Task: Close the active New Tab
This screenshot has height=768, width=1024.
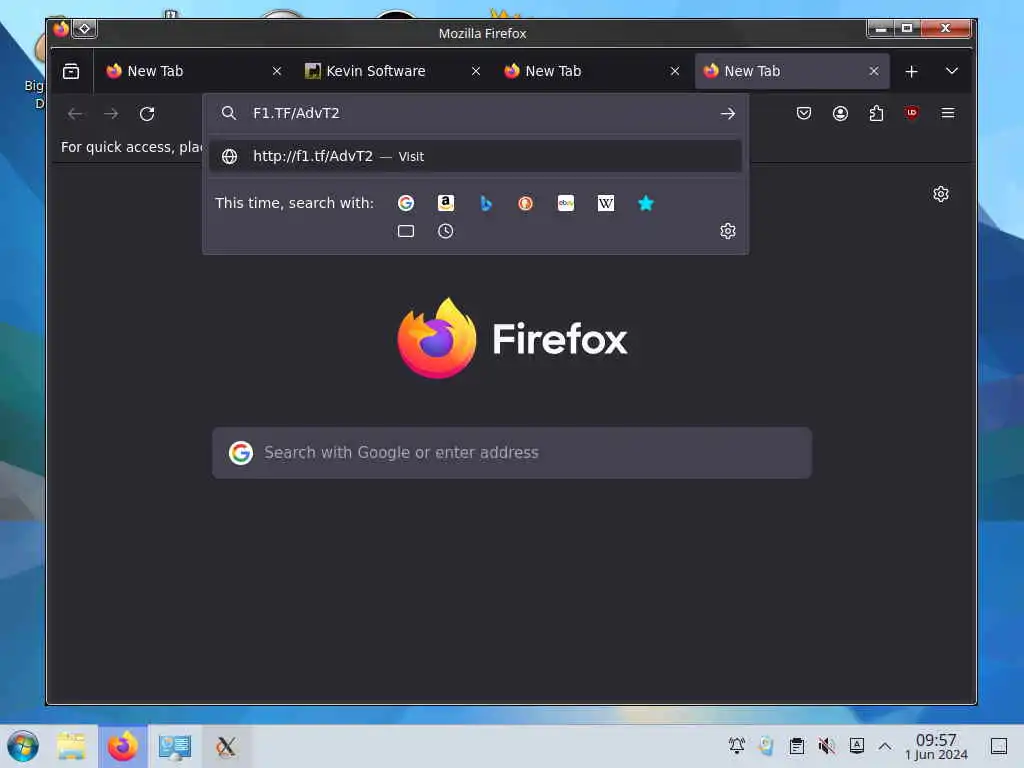Action: point(874,71)
